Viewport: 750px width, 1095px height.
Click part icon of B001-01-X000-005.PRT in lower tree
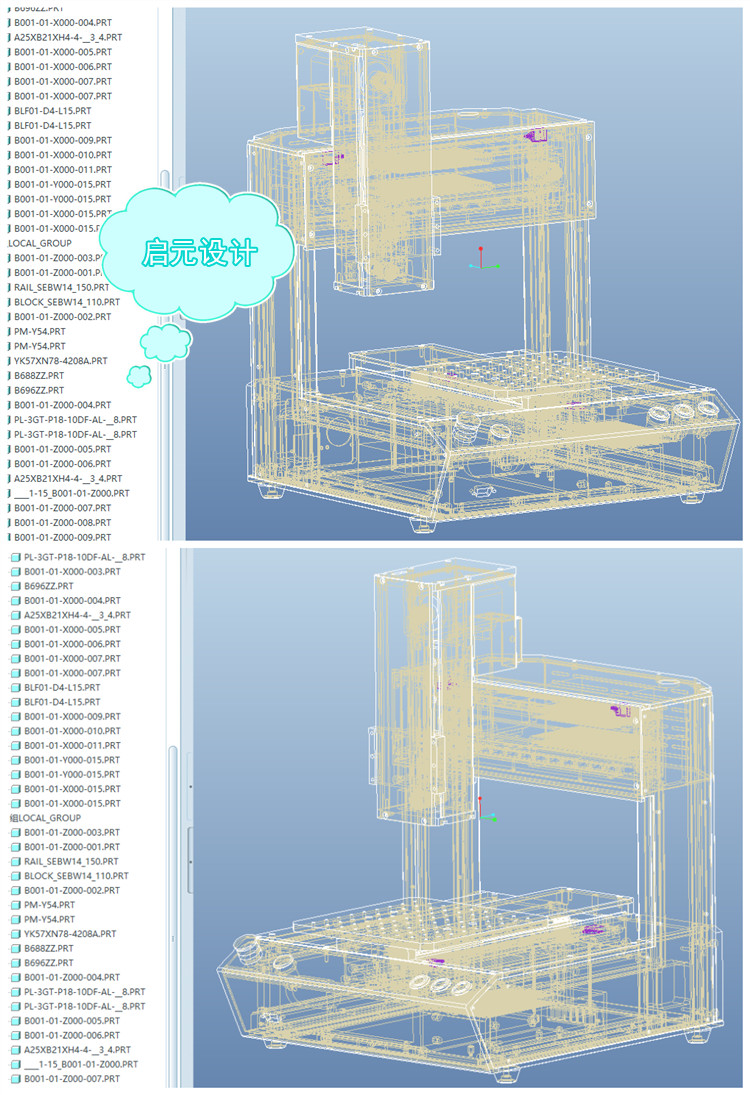tap(15, 629)
